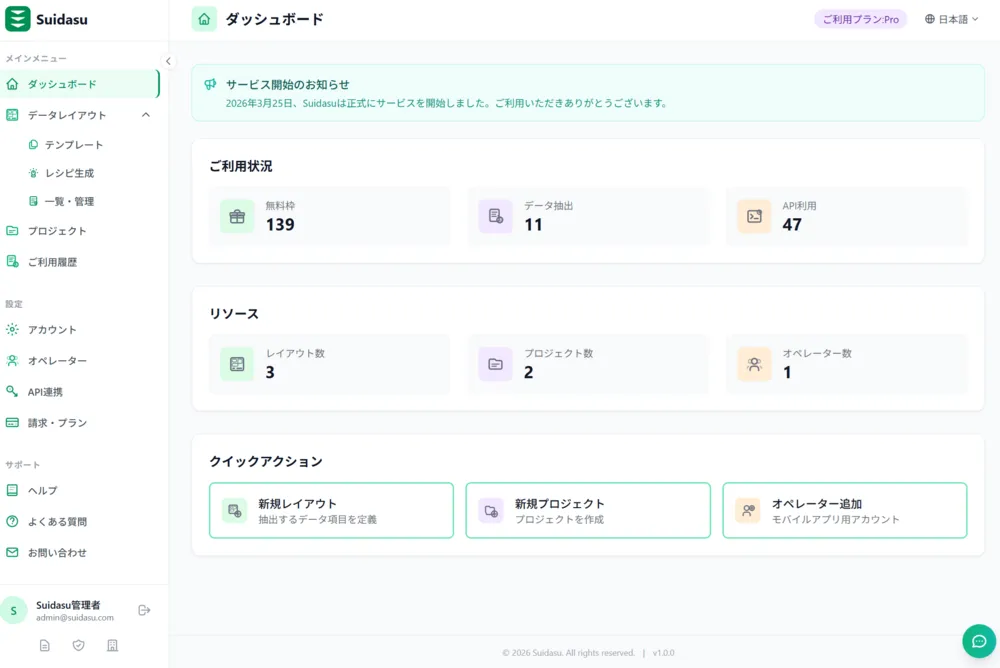Collapse the データレイアウト submenu chevron

click(145, 115)
